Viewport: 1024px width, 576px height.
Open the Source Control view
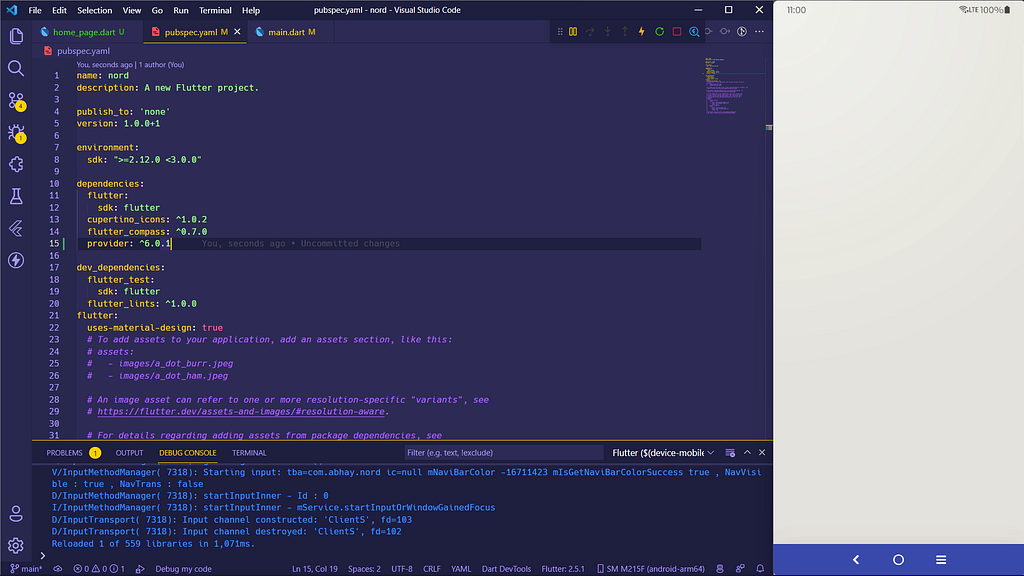16,101
